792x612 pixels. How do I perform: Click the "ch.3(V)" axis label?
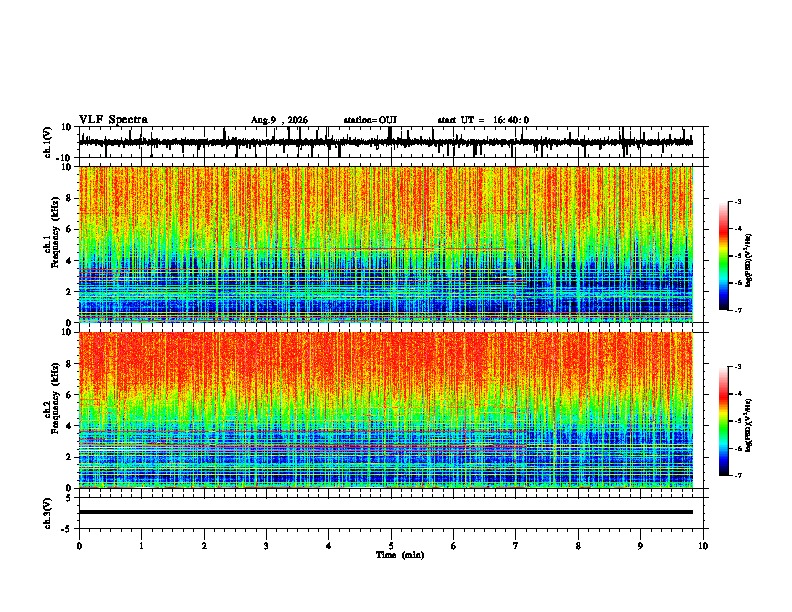click(x=48, y=514)
